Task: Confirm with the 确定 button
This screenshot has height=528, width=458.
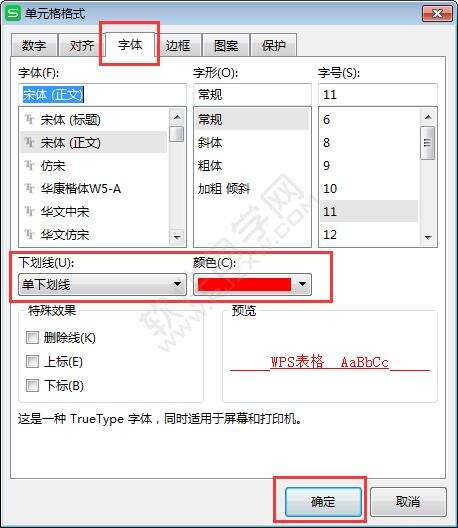Action: tap(323, 502)
